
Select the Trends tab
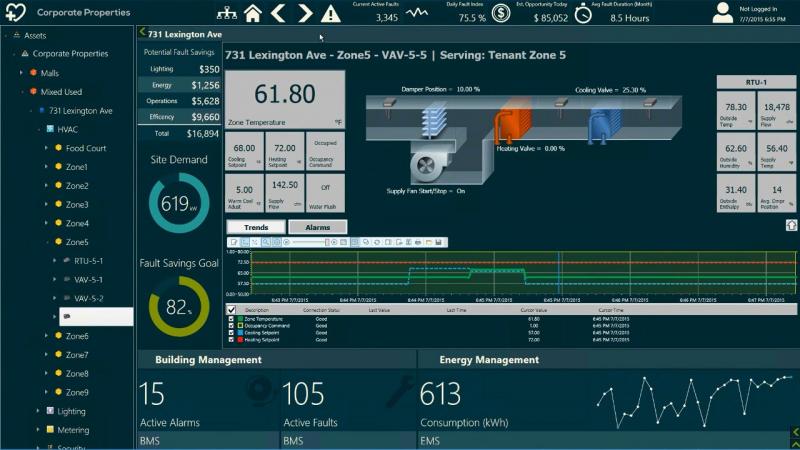256,227
